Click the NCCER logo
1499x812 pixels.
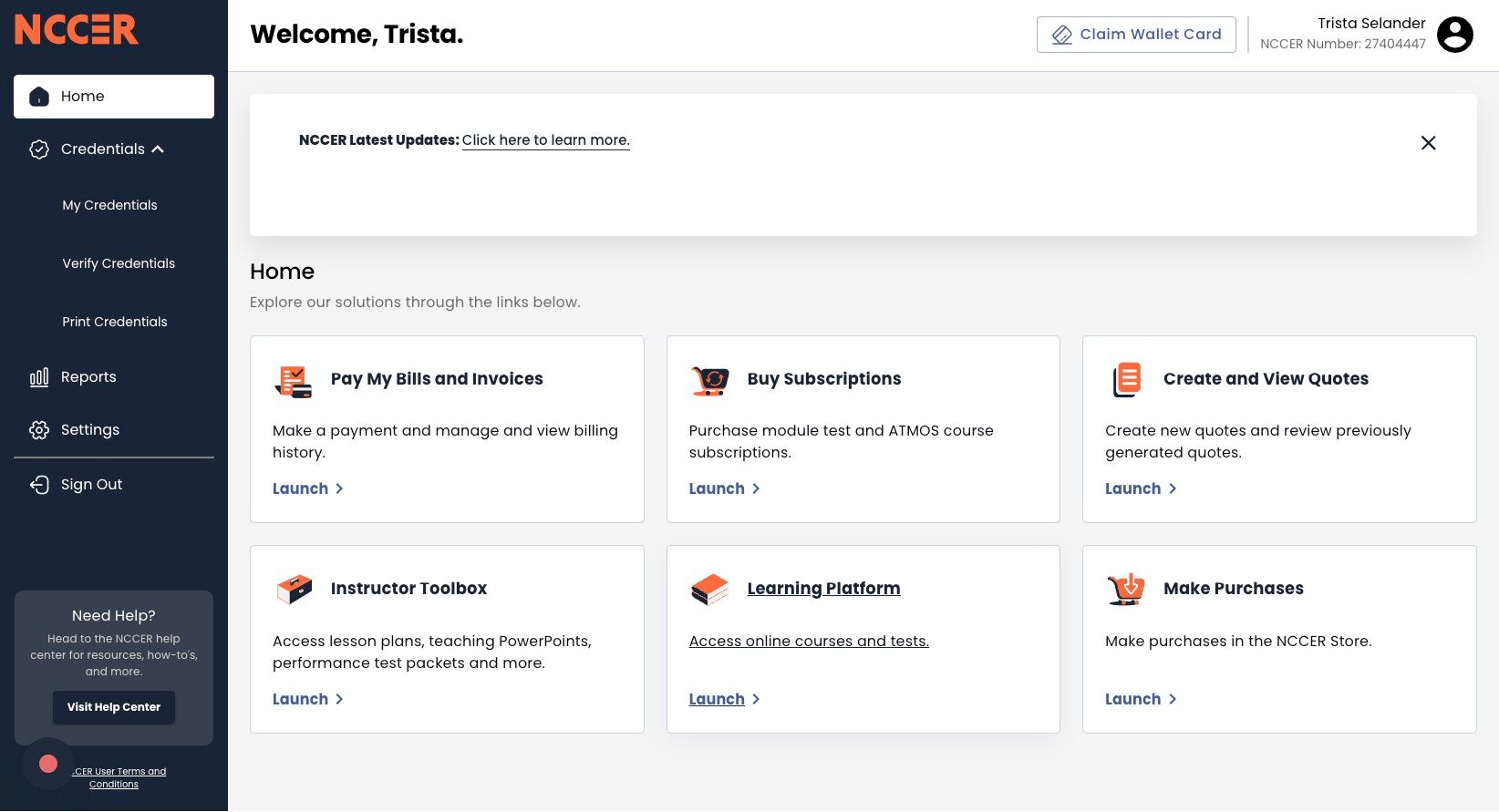pos(77,29)
